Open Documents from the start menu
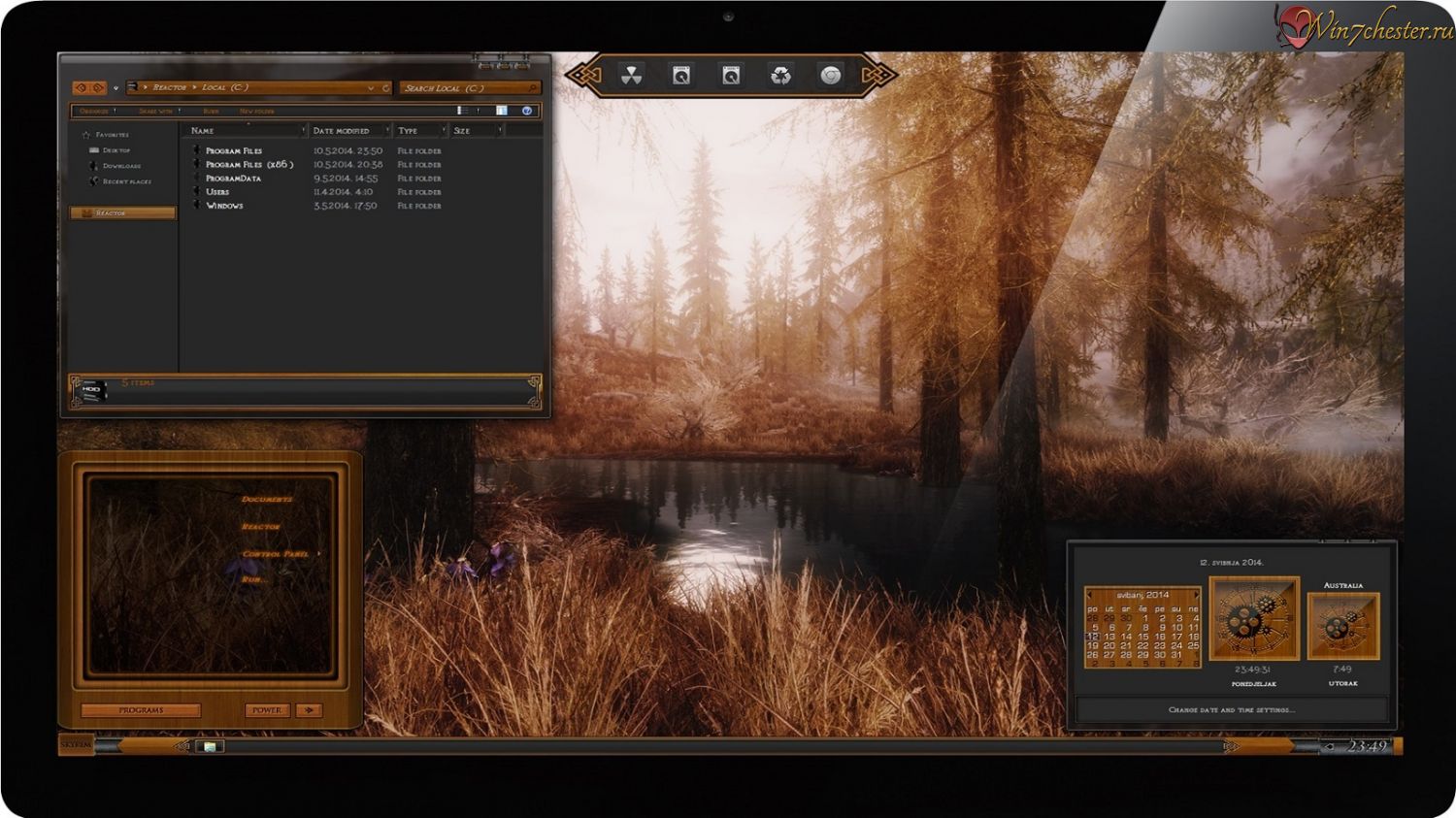 point(267,499)
